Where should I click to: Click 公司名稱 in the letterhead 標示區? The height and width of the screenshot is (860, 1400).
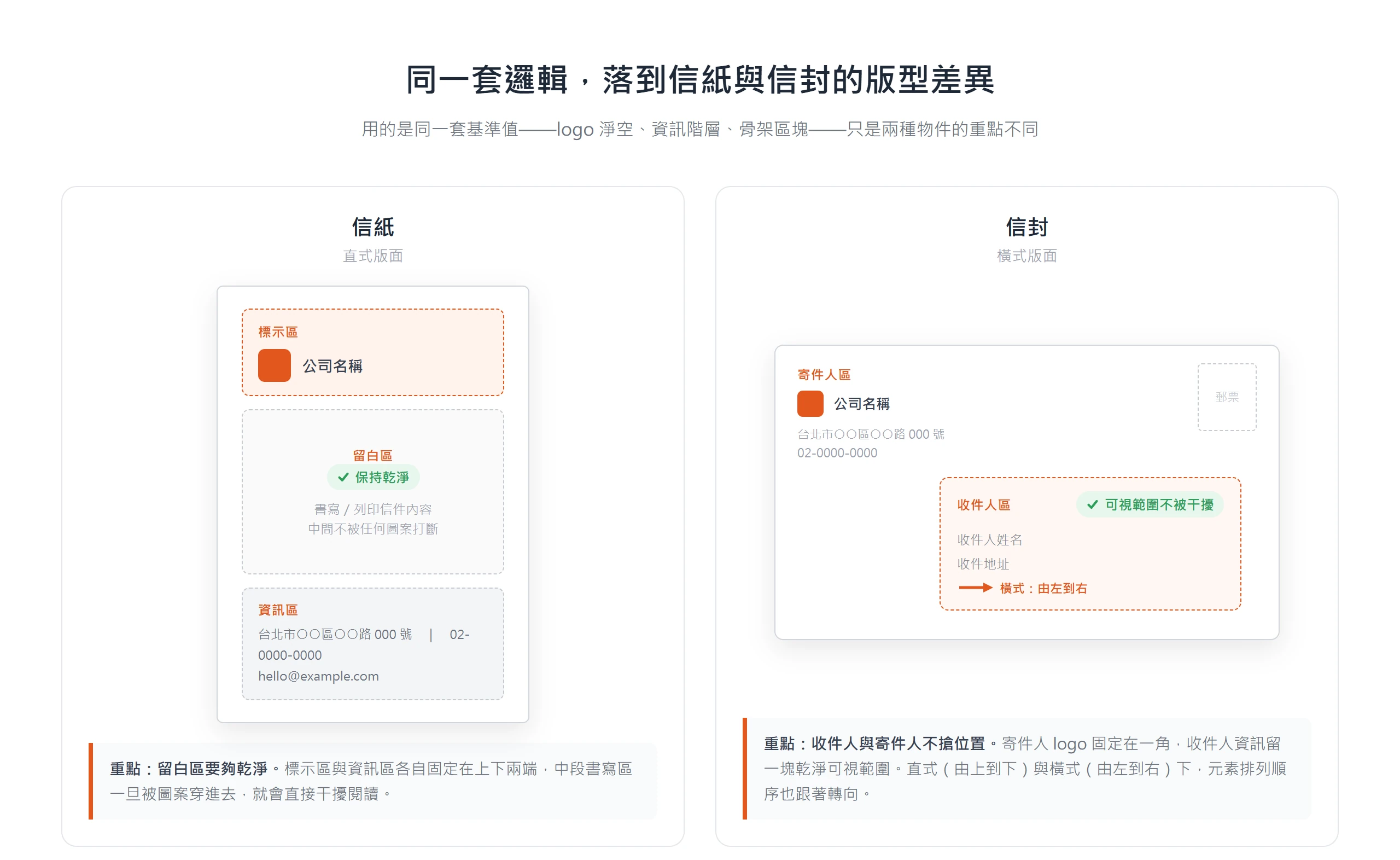tap(332, 367)
